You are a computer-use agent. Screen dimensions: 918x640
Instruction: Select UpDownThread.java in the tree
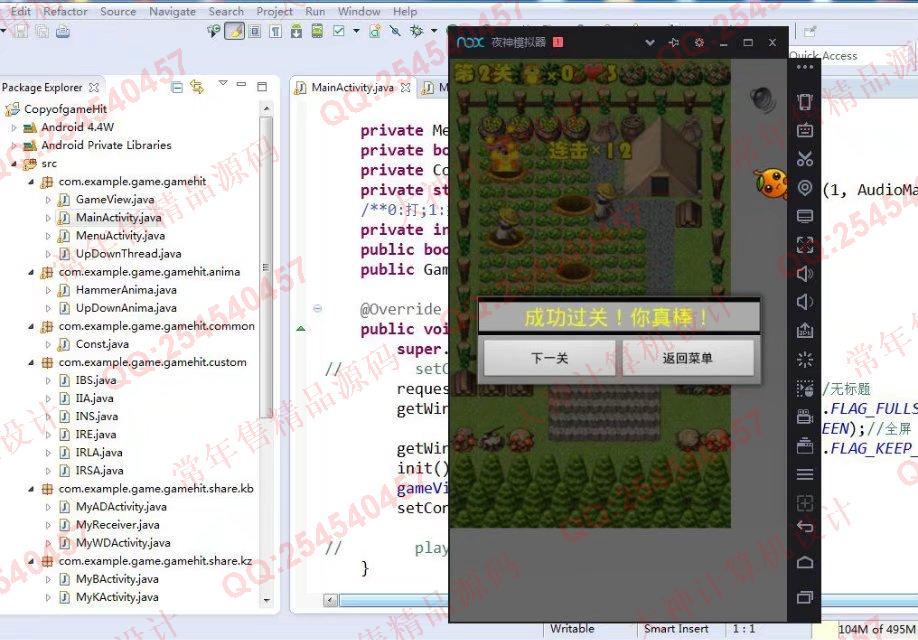(x=128, y=254)
